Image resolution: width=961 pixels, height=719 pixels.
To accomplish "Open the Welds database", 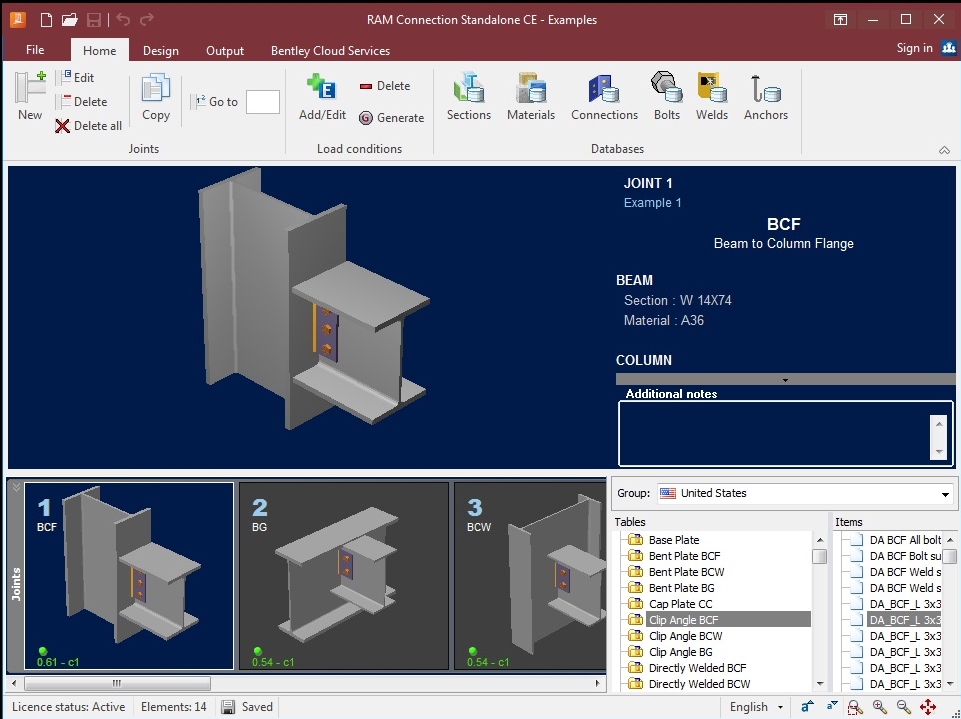I will [x=712, y=97].
